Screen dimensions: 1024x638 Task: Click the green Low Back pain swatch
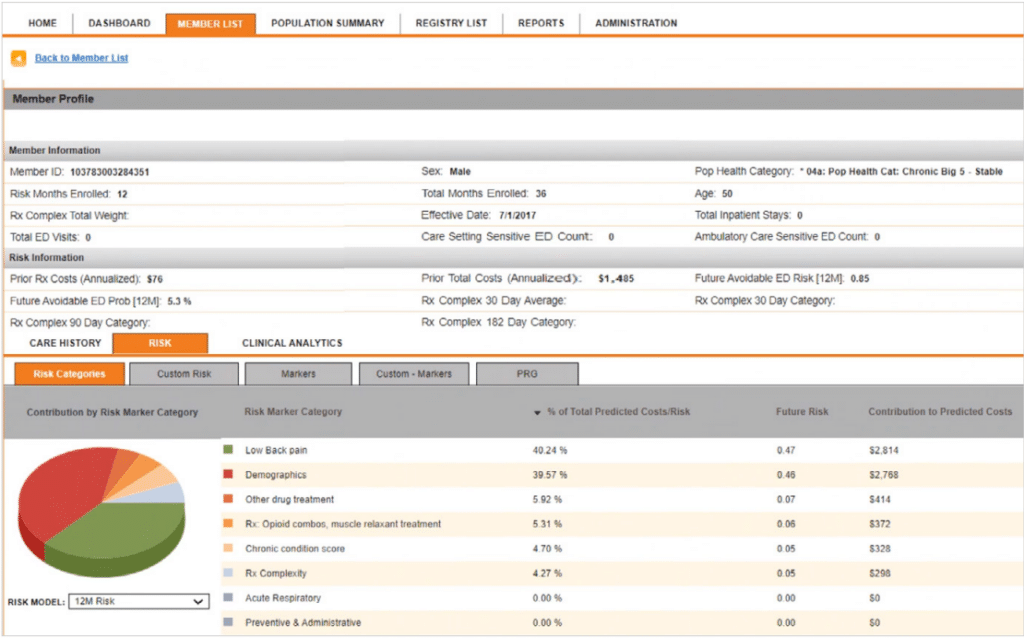coord(228,449)
